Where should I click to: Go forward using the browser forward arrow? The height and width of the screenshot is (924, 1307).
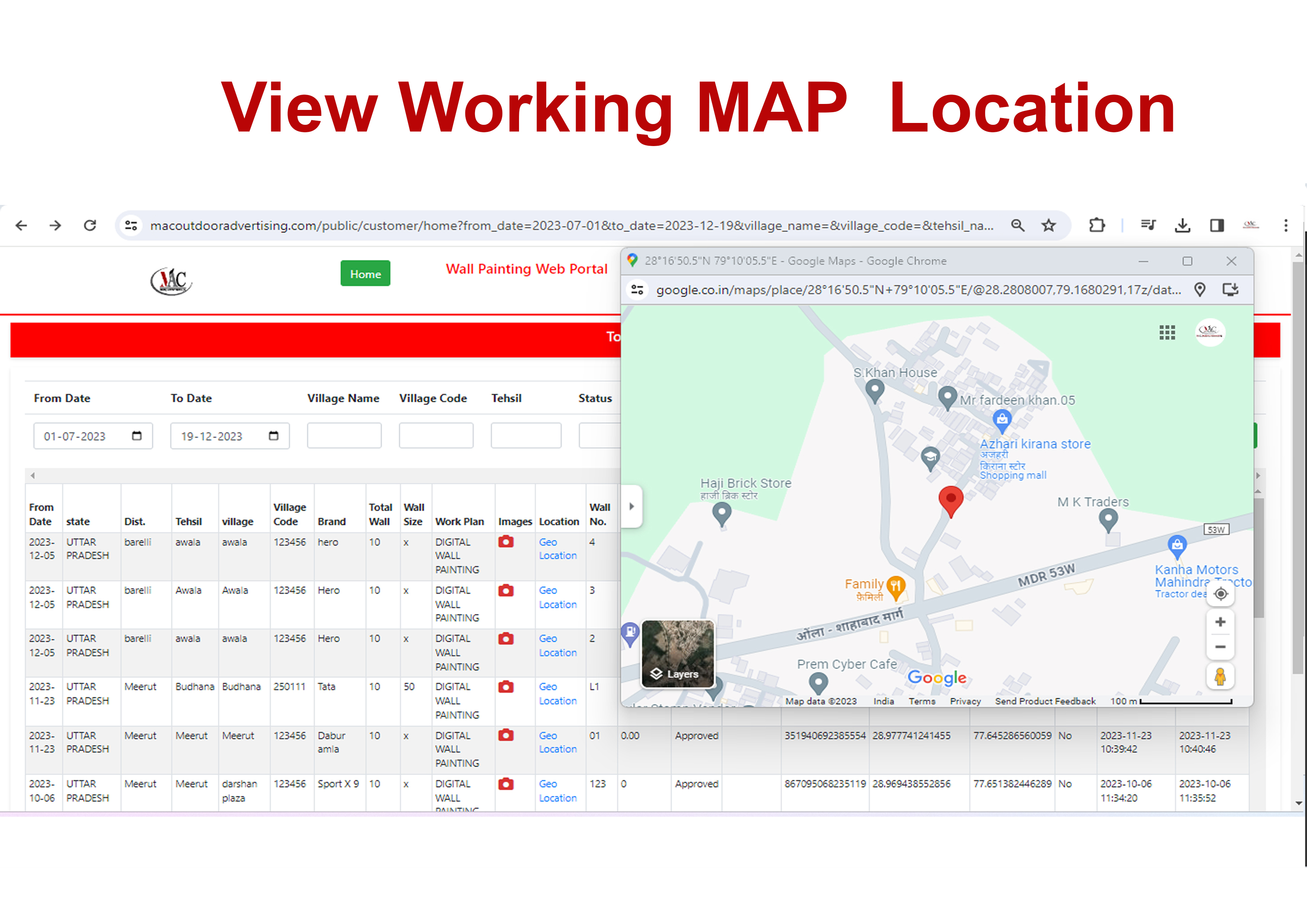pos(55,225)
